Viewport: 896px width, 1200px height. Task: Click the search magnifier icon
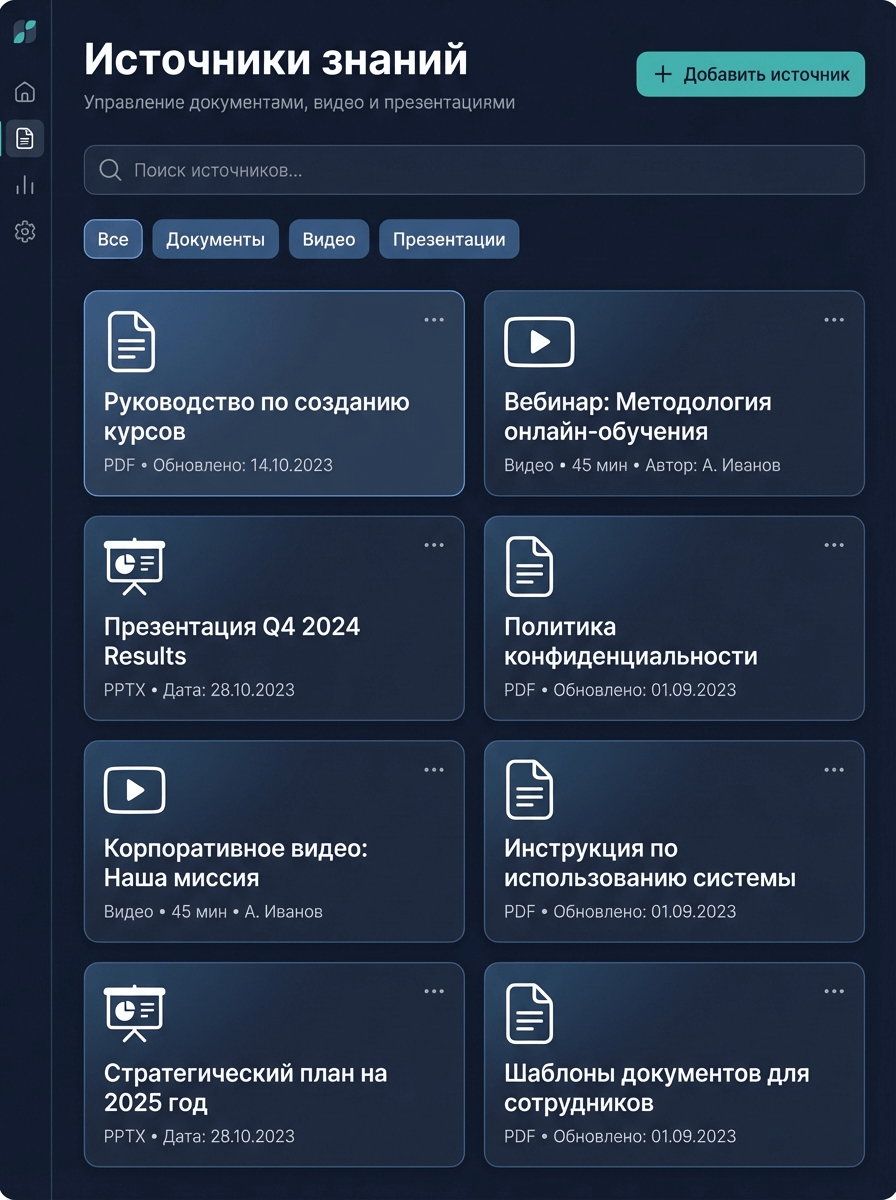point(110,170)
